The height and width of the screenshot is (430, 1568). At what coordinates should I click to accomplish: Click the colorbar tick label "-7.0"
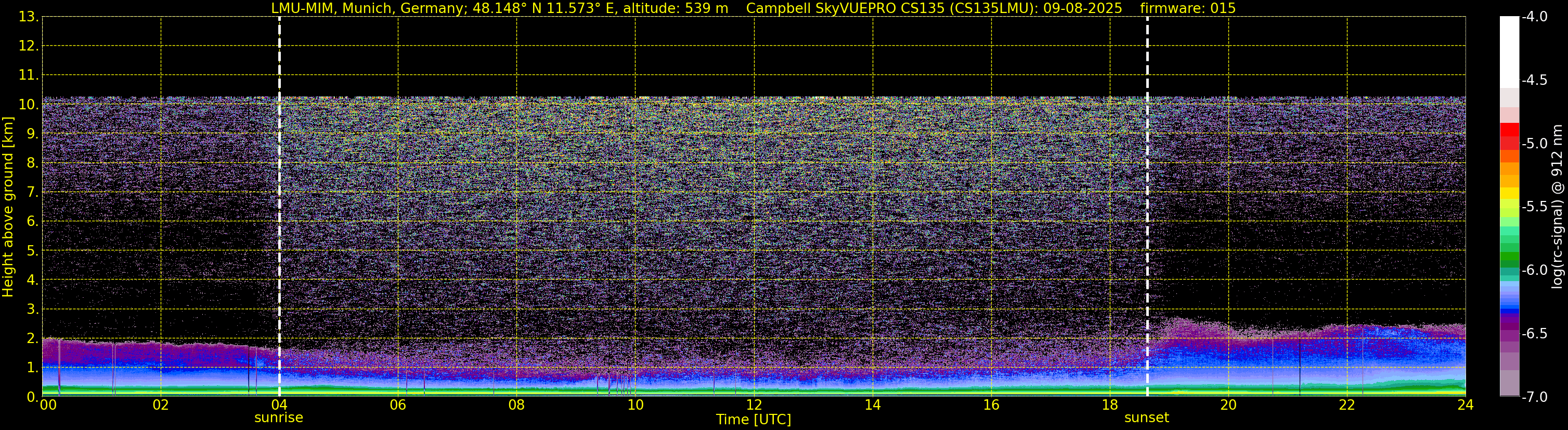pos(1534,397)
